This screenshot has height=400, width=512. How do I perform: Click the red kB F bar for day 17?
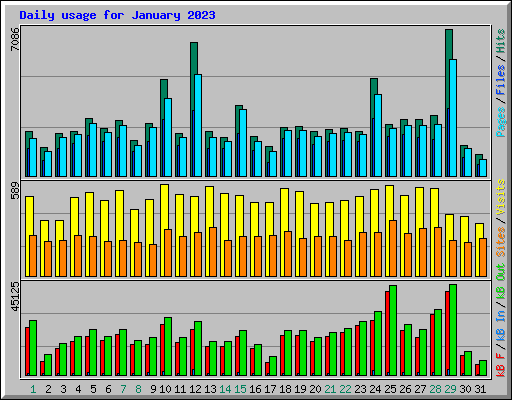[x=267, y=369]
